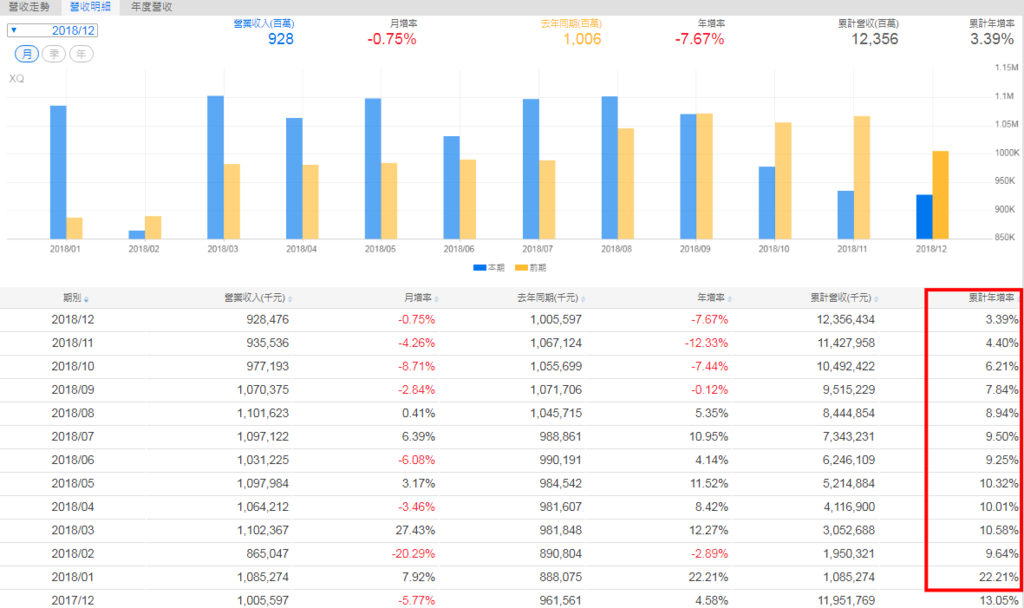
Task: Switch to the 年 yearly period toggle
Action: click(x=81, y=54)
